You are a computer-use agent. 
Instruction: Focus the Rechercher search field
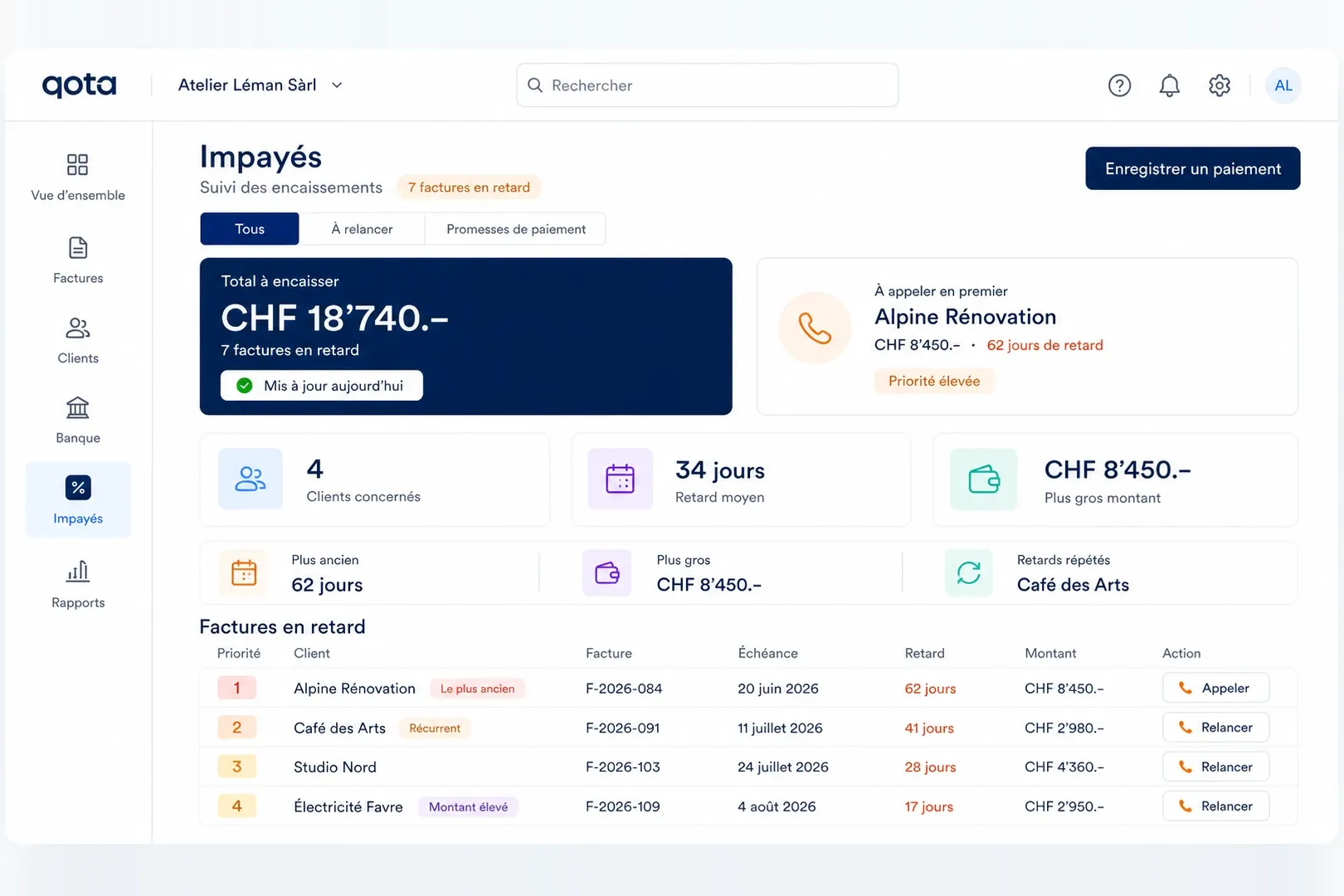coord(707,85)
